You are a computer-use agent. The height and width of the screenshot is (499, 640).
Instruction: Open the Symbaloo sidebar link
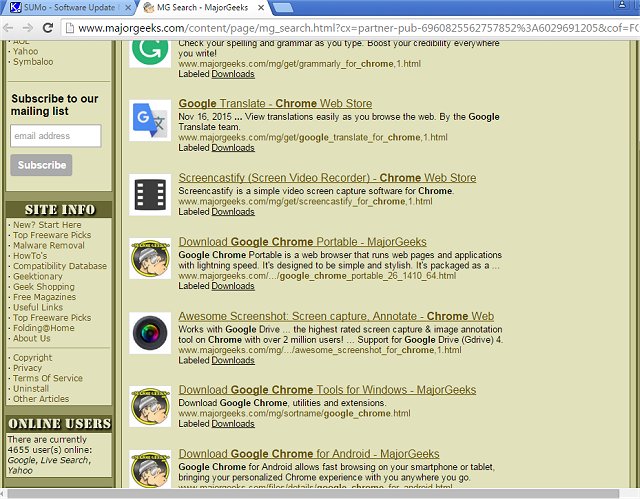pyautogui.click(x=33, y=62)
